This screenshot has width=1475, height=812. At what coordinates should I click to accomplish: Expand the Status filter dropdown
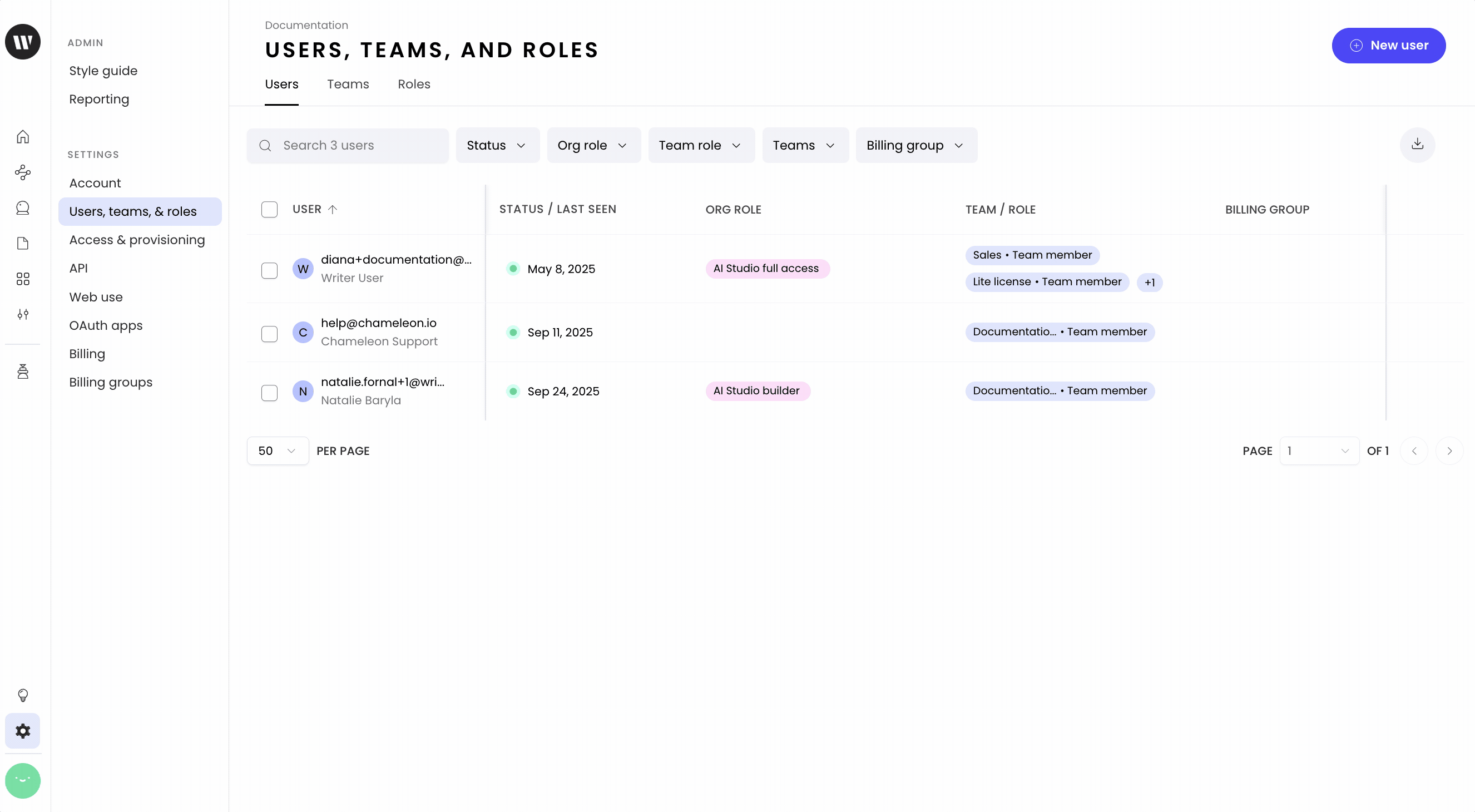(x=497, y=146)
